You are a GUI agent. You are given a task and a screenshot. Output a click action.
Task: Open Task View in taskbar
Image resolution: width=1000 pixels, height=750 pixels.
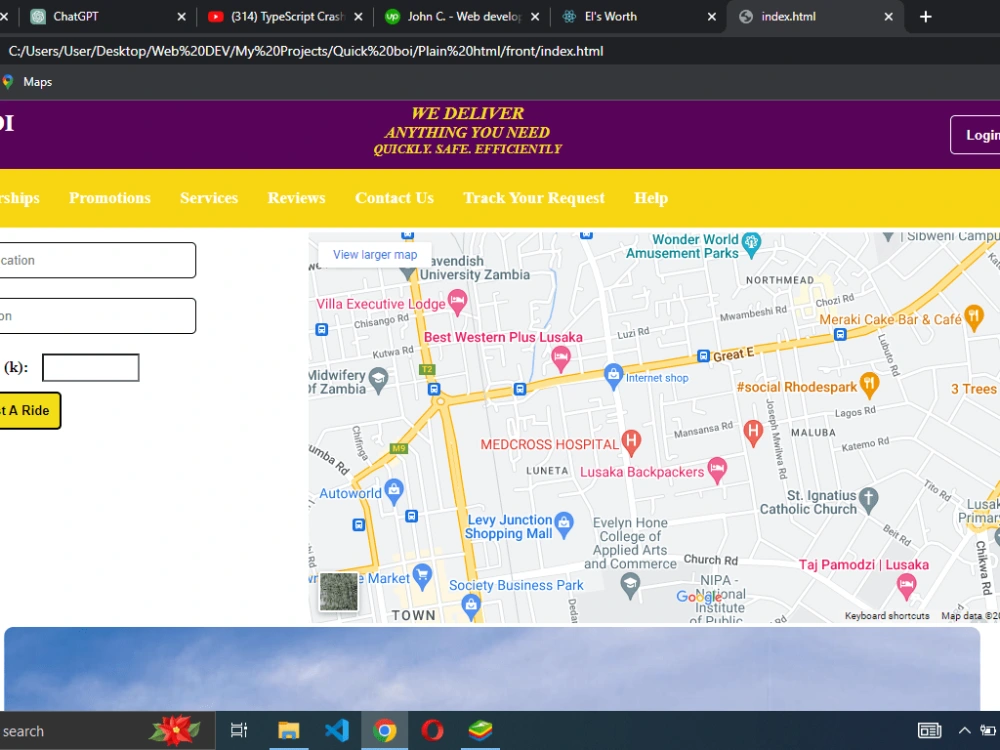(239, 731)
